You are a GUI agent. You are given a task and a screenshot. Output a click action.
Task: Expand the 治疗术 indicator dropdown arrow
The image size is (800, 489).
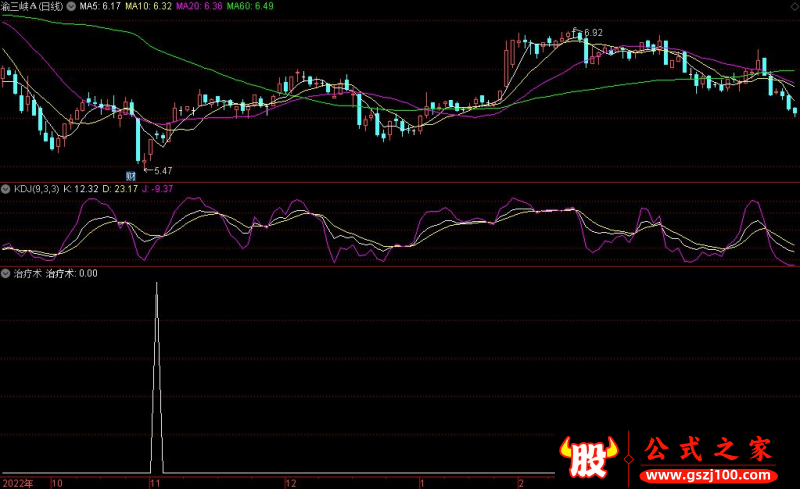tap(6, 272)
